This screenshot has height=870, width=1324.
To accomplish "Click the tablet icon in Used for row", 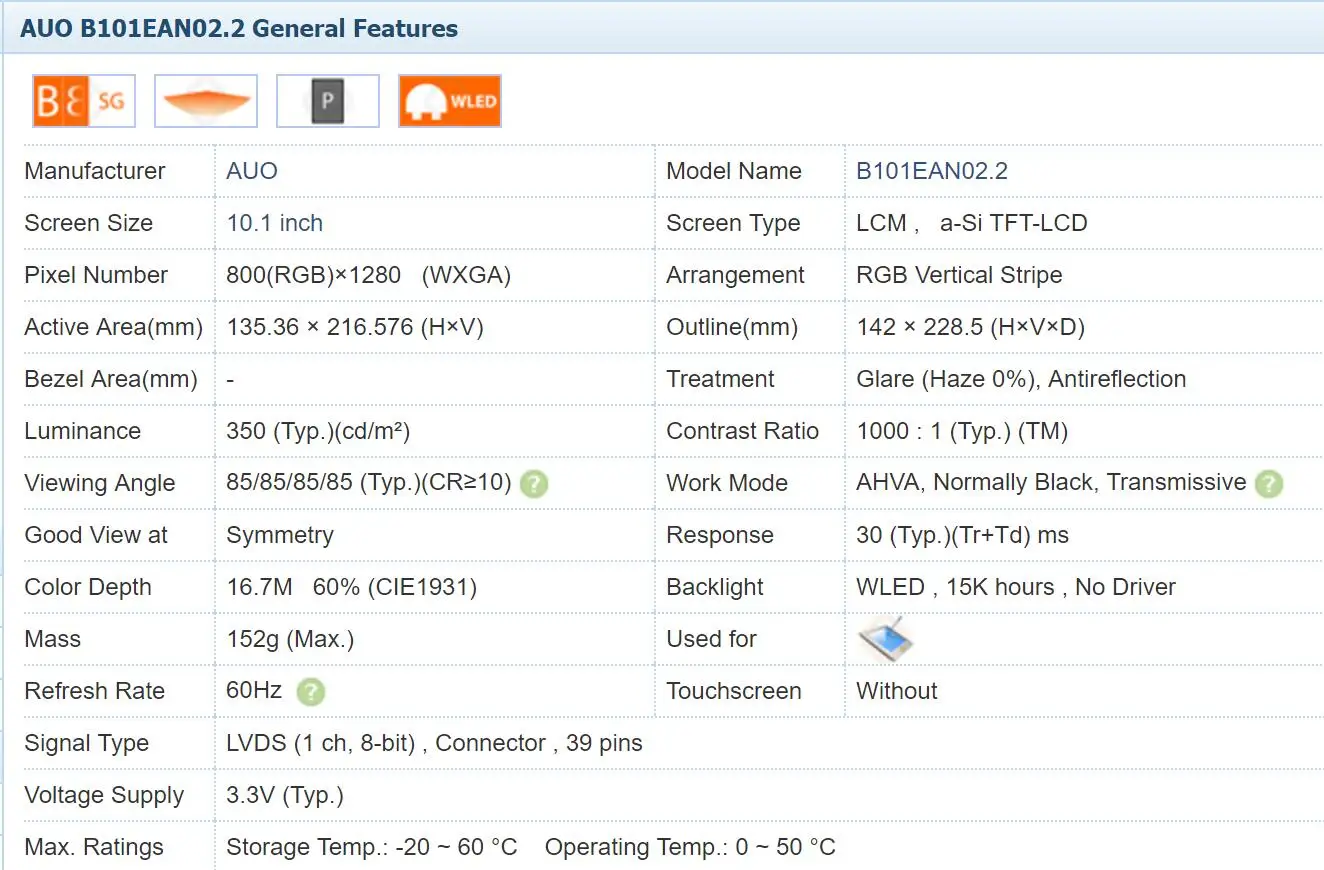I will (x=886, y=639).
